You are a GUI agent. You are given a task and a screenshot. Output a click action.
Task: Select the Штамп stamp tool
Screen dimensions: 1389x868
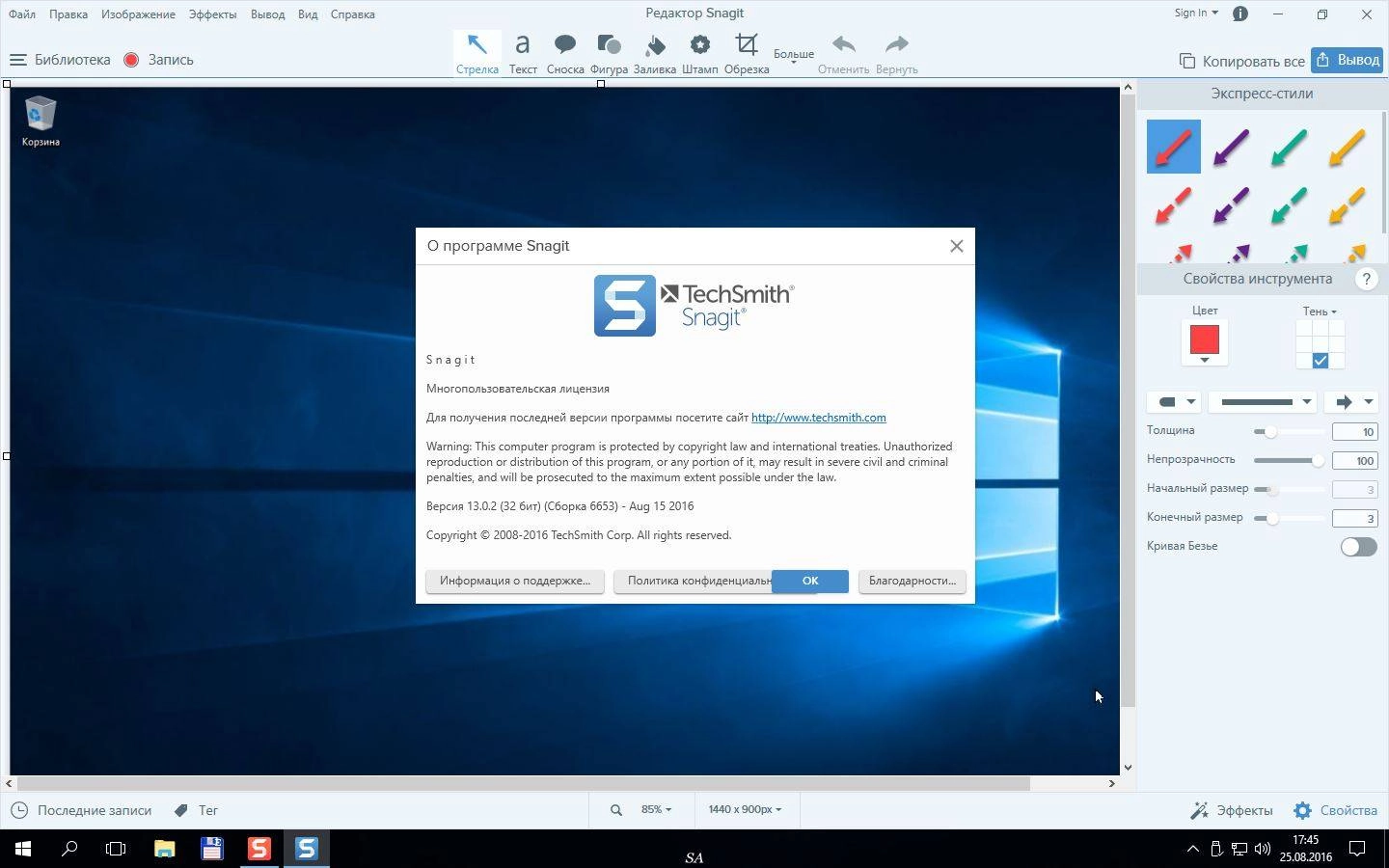tap(699, 53)
